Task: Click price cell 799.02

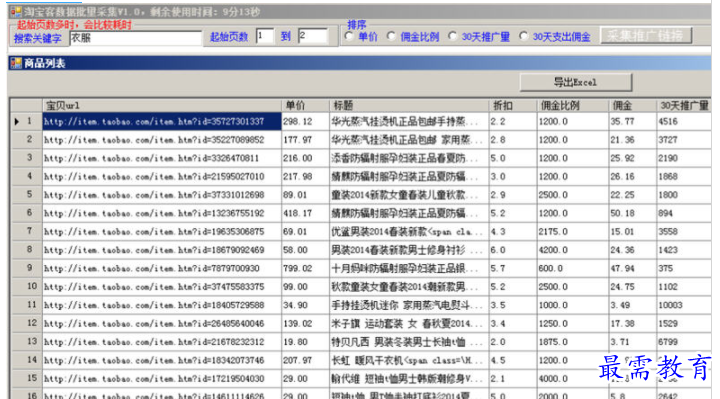Action: click(x=305, y=269)
